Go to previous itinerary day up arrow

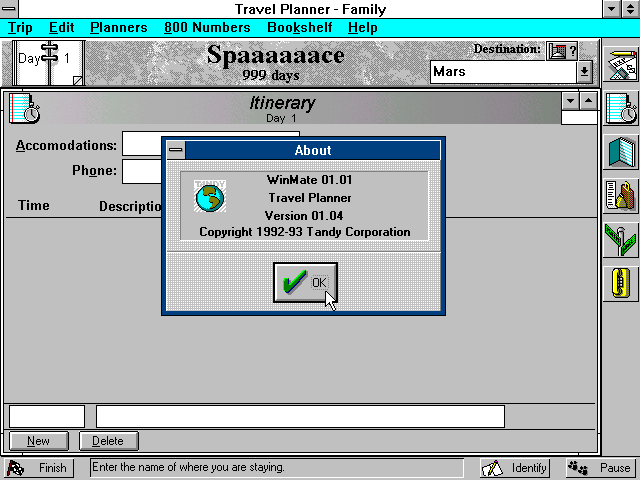click(x=588, y=101)
